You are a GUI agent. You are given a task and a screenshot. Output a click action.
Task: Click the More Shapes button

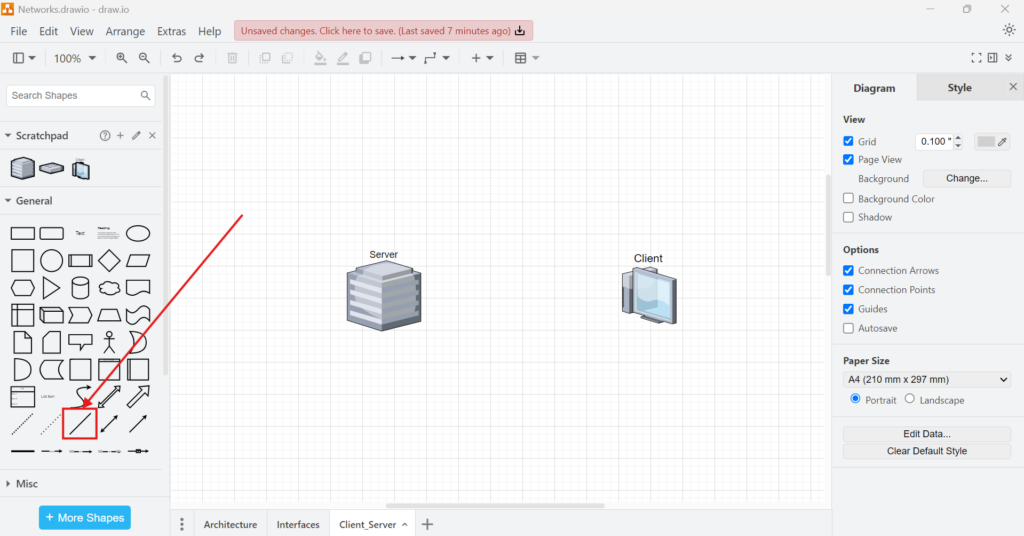pos(85,518)
